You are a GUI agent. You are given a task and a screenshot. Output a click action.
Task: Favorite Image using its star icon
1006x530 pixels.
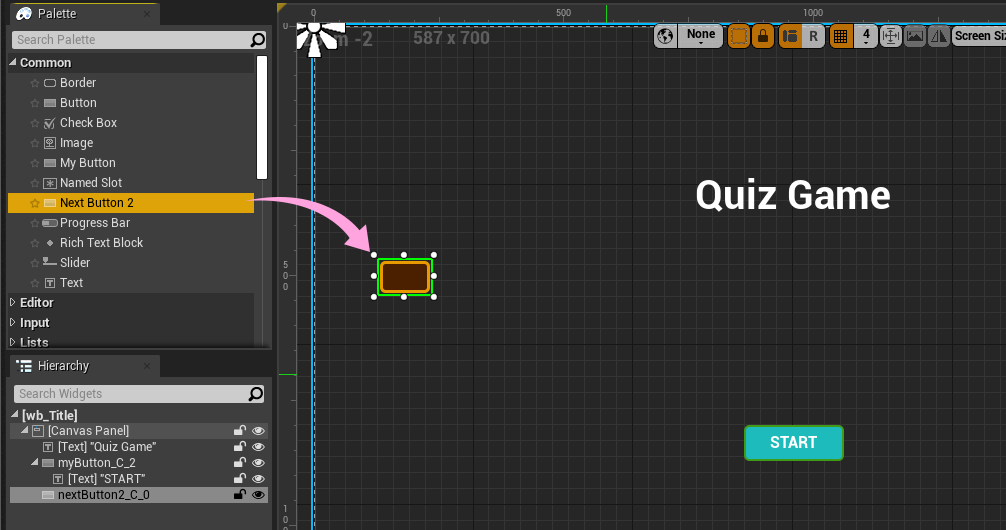[35, 143]
